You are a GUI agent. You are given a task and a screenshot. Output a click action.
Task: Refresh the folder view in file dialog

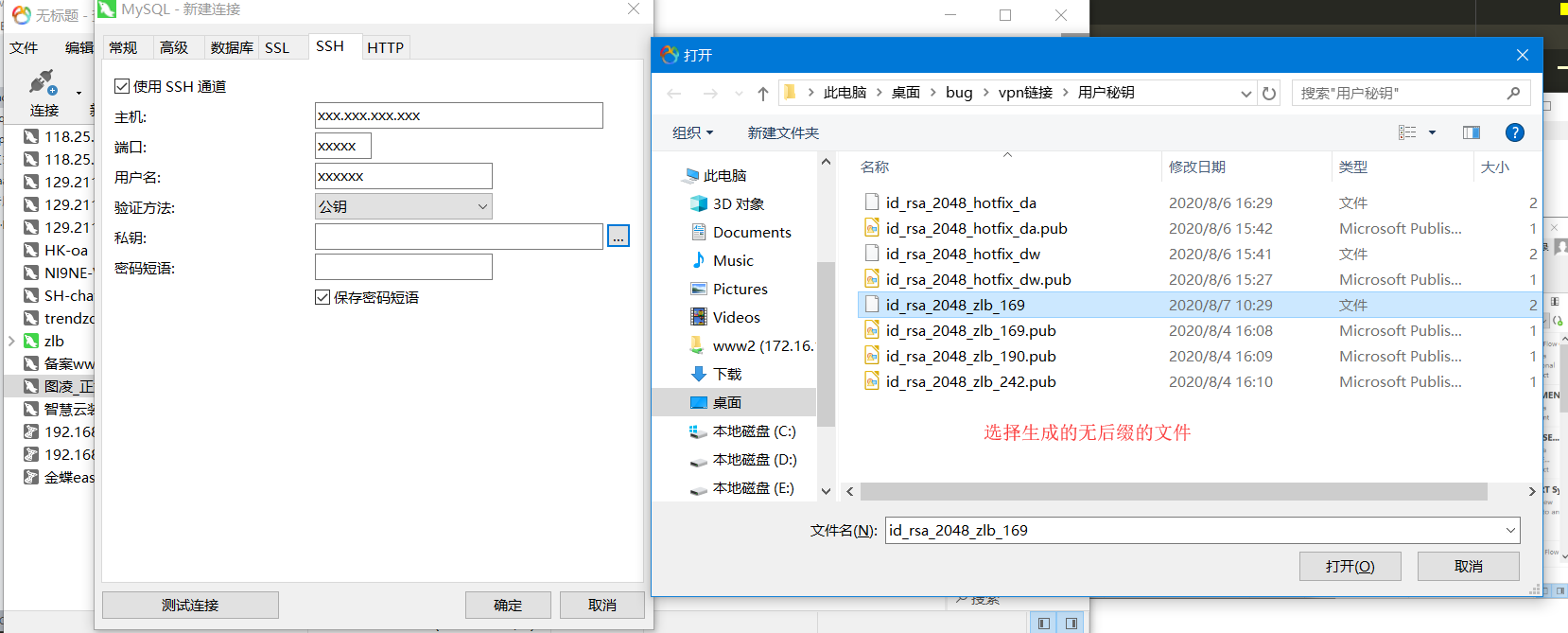click(x=1269, y=93)
